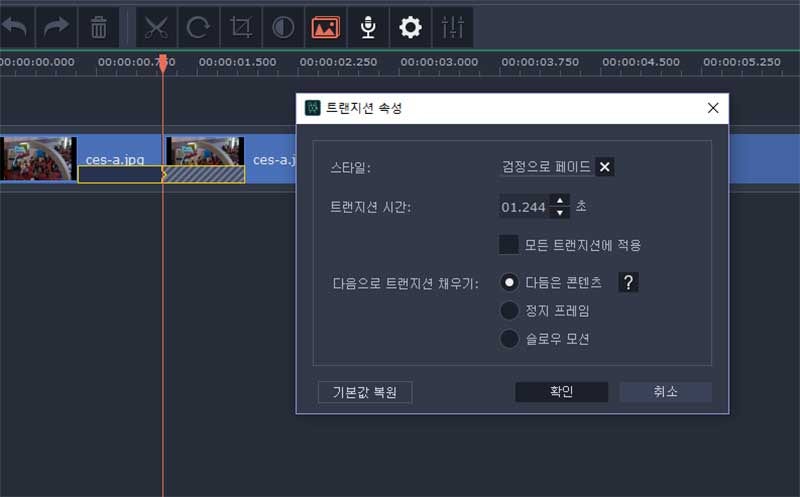This screenshot has height=497, width=800.
Task: Select the scissors Split tool
Action: 156,27
